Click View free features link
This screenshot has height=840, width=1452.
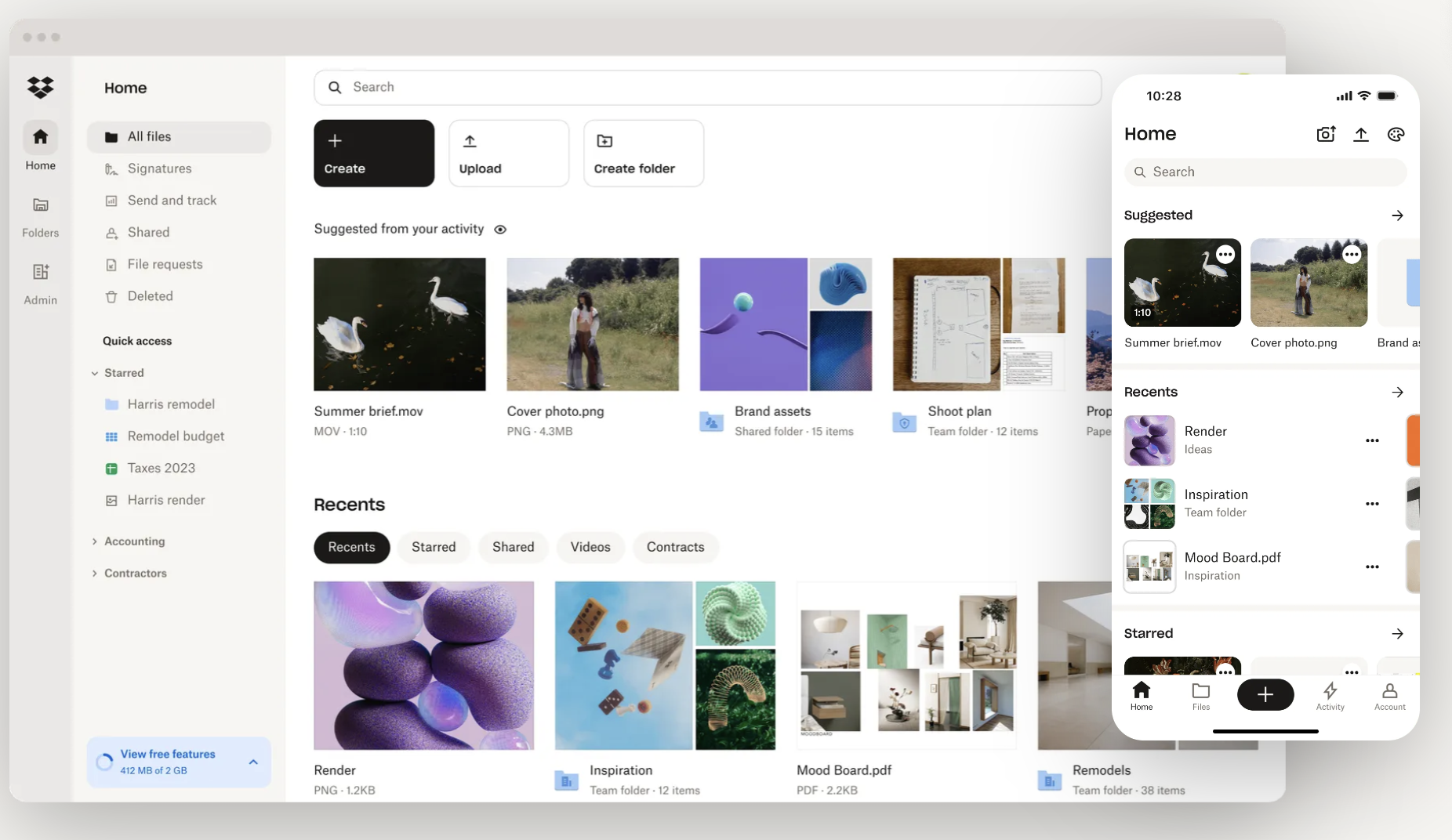point(168,754)
